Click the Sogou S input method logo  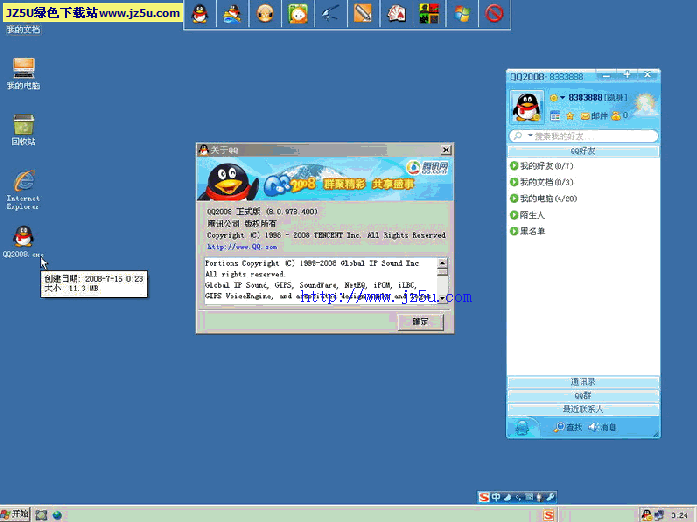pyautogui.click(x=484, y=497)
